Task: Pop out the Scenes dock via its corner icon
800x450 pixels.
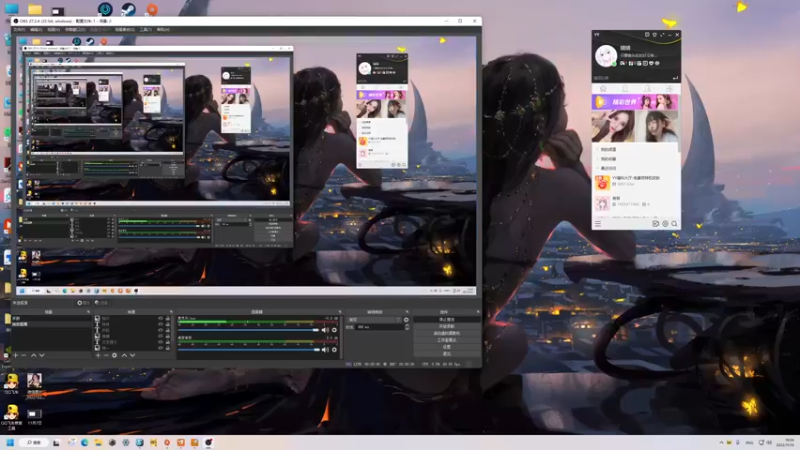Action: (88, 312)
